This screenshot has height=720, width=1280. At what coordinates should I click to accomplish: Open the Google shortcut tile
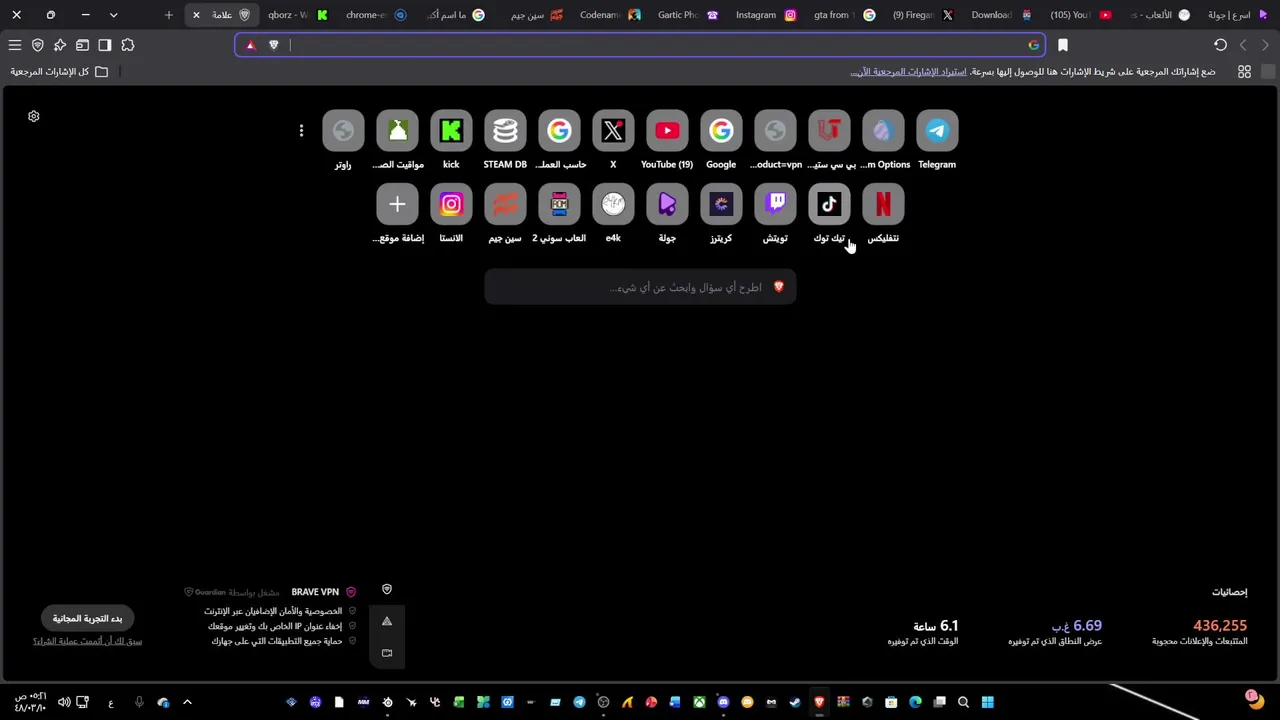click(721, 131)
